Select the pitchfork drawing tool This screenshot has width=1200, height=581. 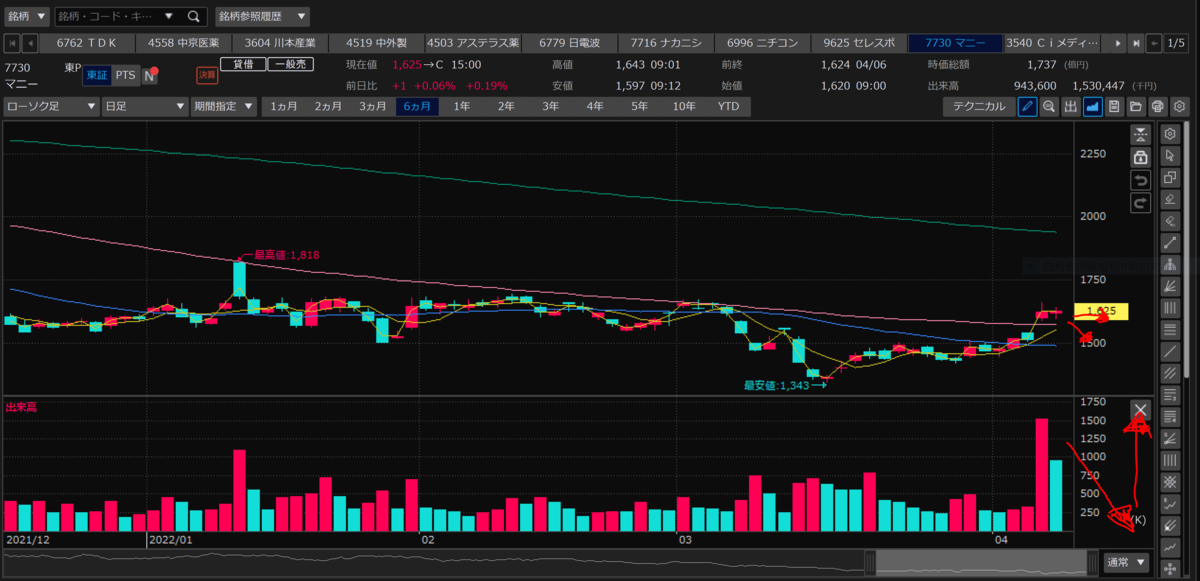click(1170, 265)
